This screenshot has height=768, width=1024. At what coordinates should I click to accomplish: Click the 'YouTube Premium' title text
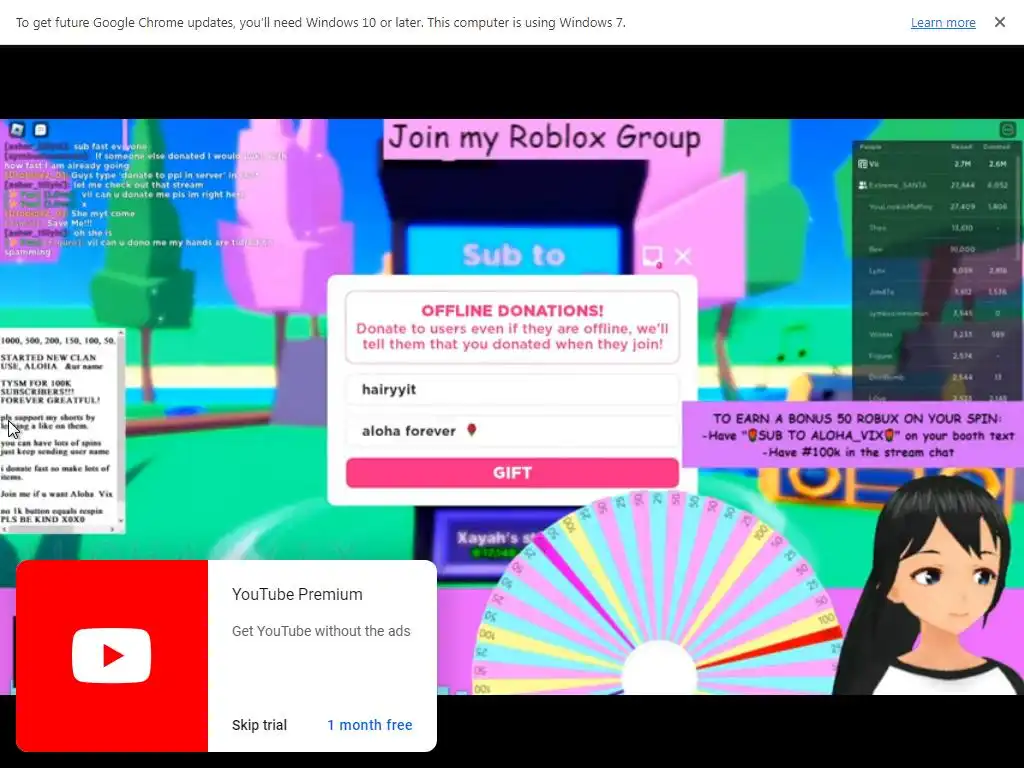[x=297, y=594]
